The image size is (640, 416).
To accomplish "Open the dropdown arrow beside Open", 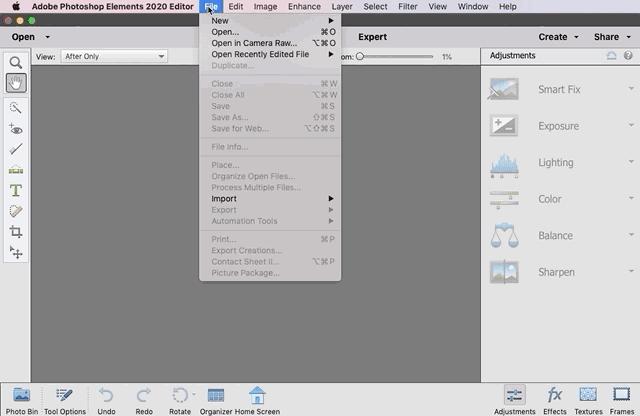I will pyautogui.click(x=47, y=37).
